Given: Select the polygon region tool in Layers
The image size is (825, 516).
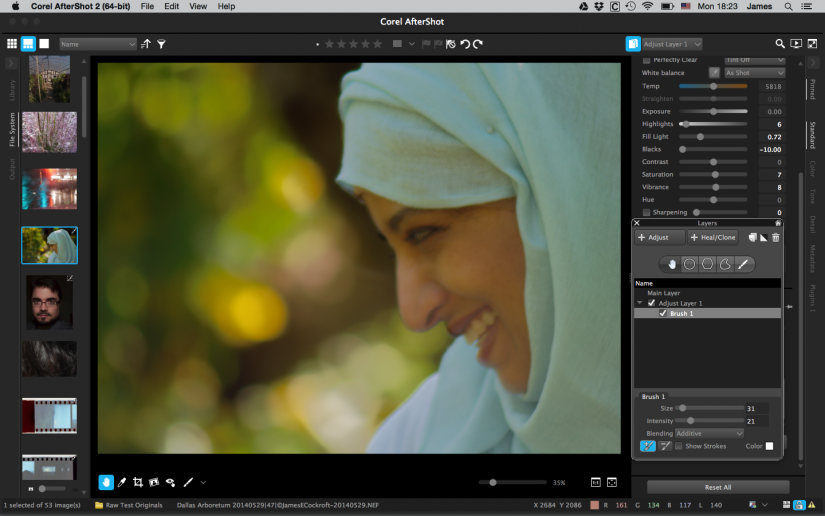Looking at the screenshot, I should coord(707,264).
